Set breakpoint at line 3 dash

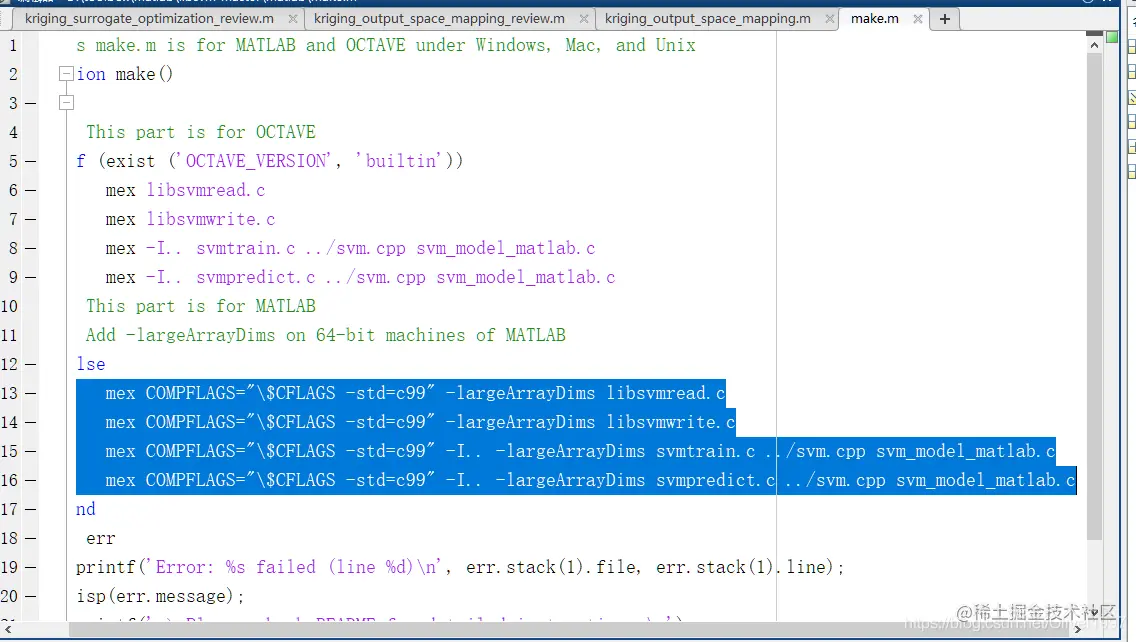pos(30,104)
